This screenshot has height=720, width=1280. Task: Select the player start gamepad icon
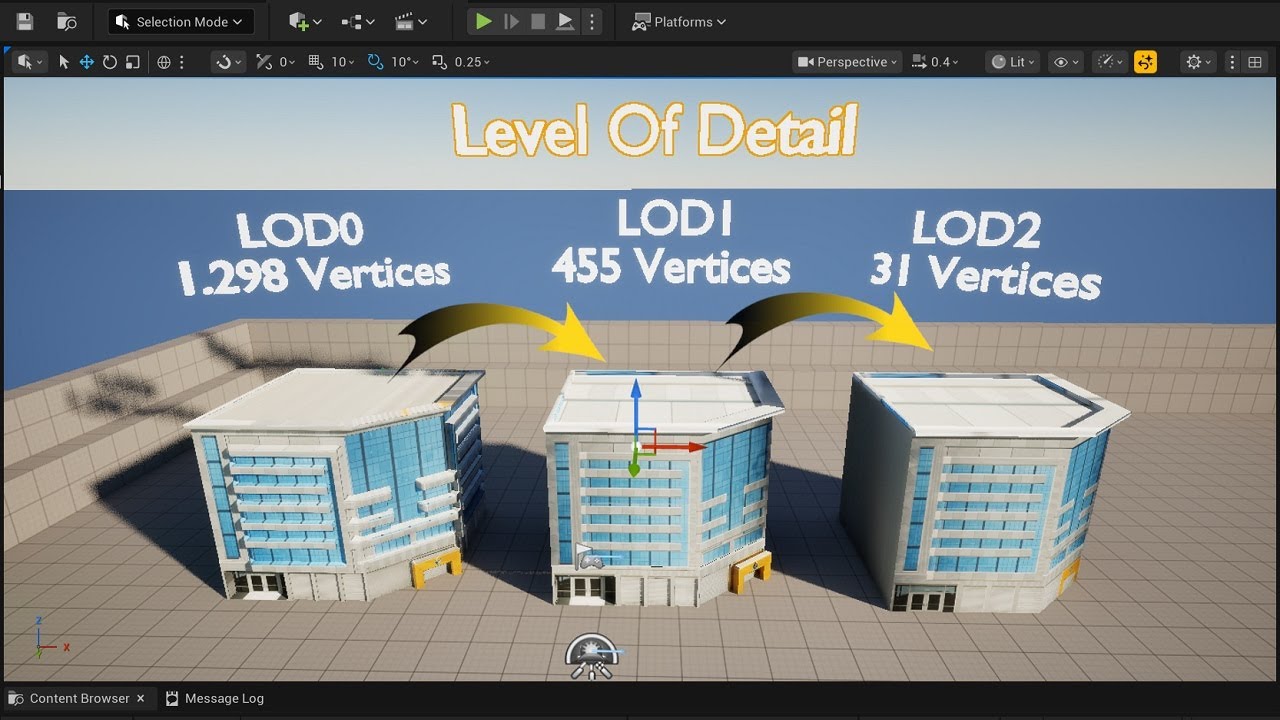(x=591, y=560)
